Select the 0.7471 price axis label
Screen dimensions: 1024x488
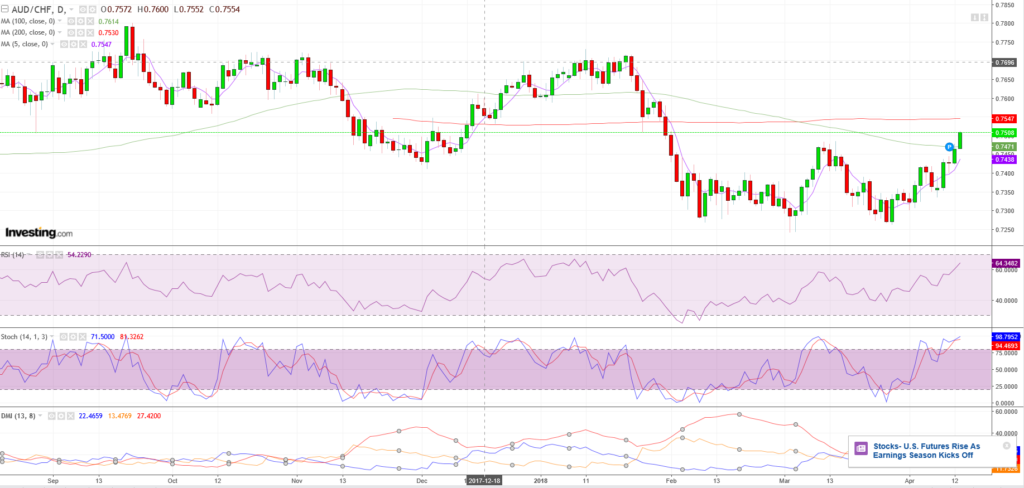(x=1003, y=148)
